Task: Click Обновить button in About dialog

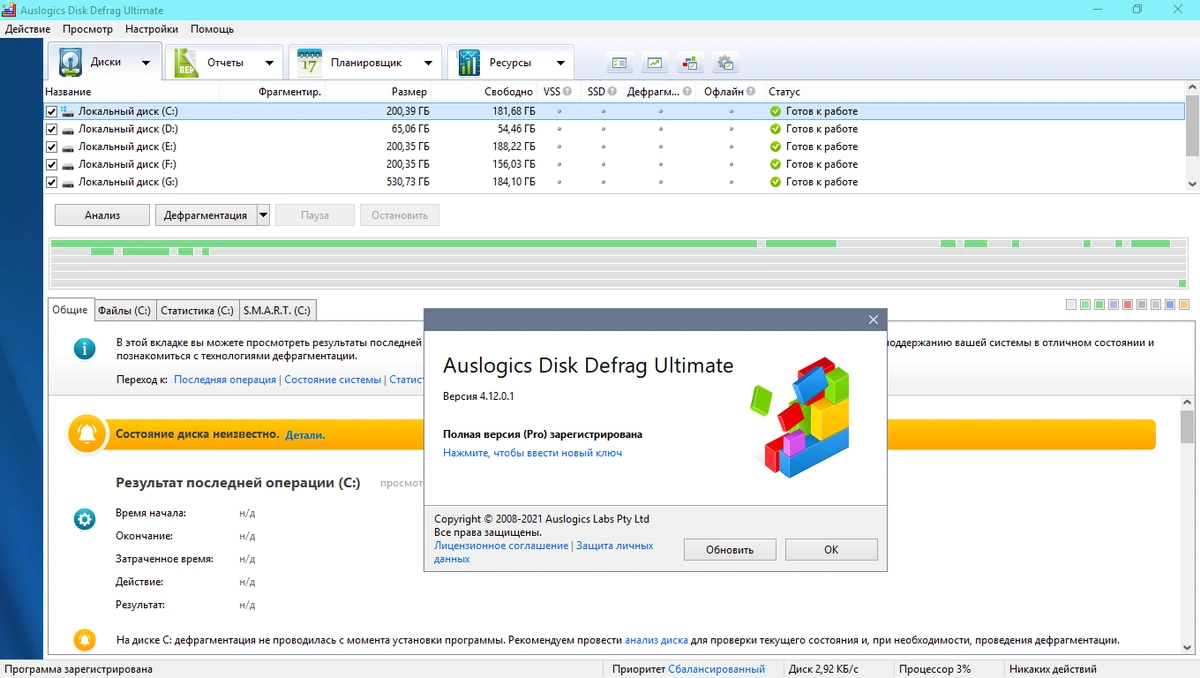Action: click(729, 549)
